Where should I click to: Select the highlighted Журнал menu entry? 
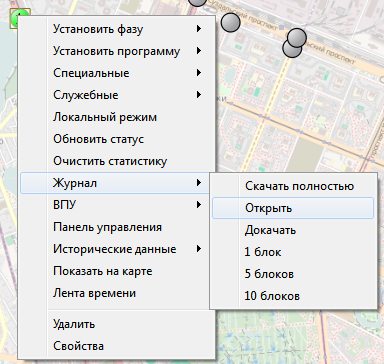pyautogui.click(x=115, y=183)
